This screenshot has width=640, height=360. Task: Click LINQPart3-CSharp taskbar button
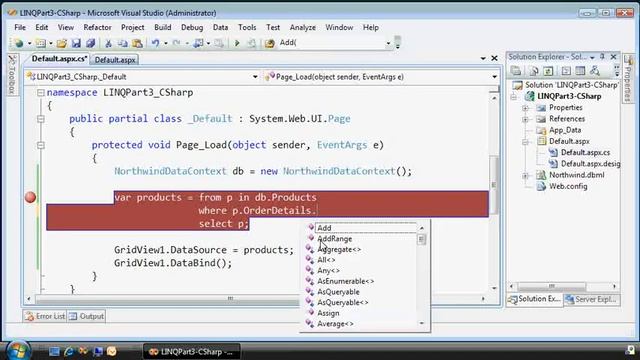(x=191, y=351)
